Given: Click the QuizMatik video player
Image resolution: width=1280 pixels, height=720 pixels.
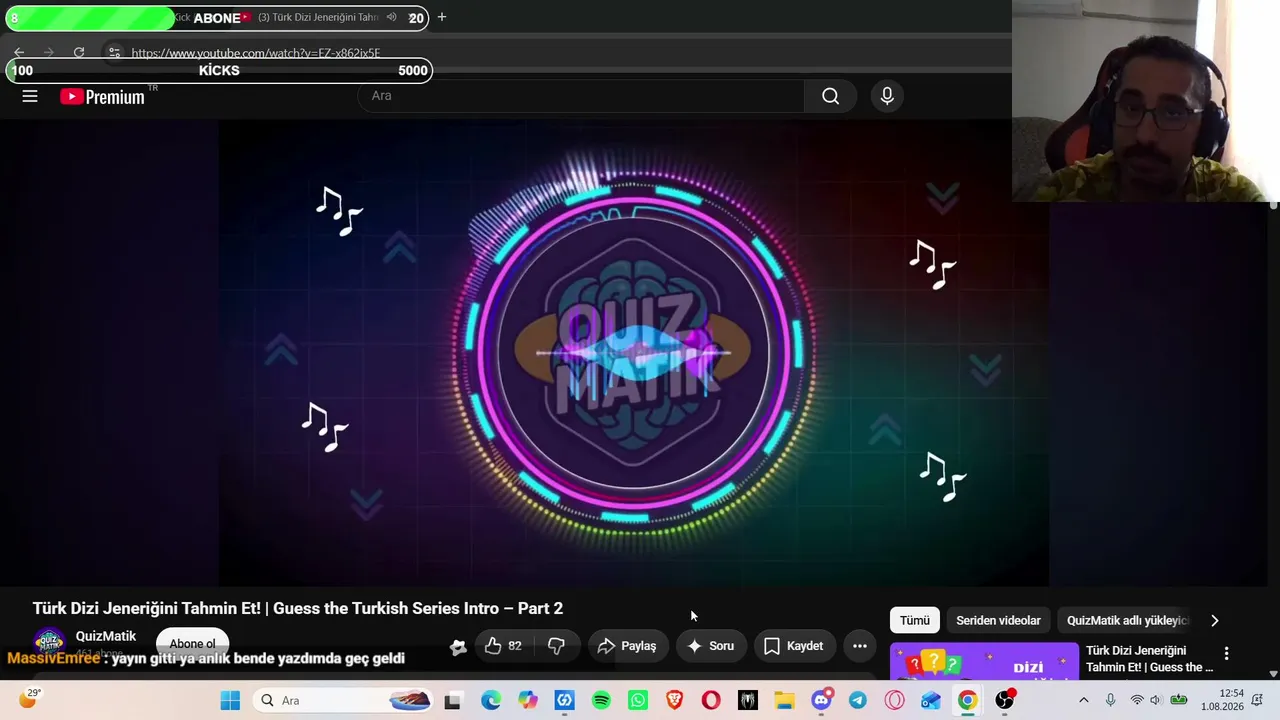Looking at the screenshot, I should point(634,352).
